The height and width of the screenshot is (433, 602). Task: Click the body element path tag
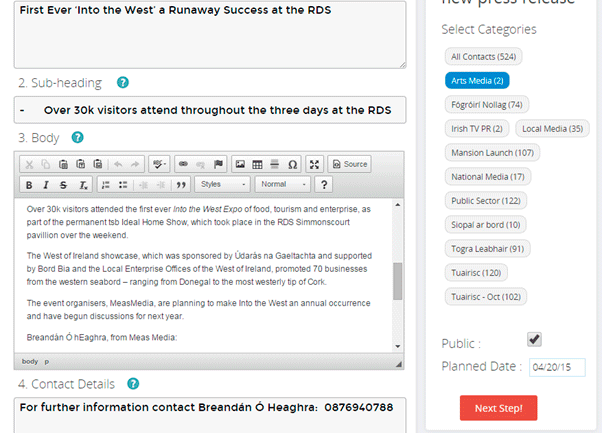30,360
